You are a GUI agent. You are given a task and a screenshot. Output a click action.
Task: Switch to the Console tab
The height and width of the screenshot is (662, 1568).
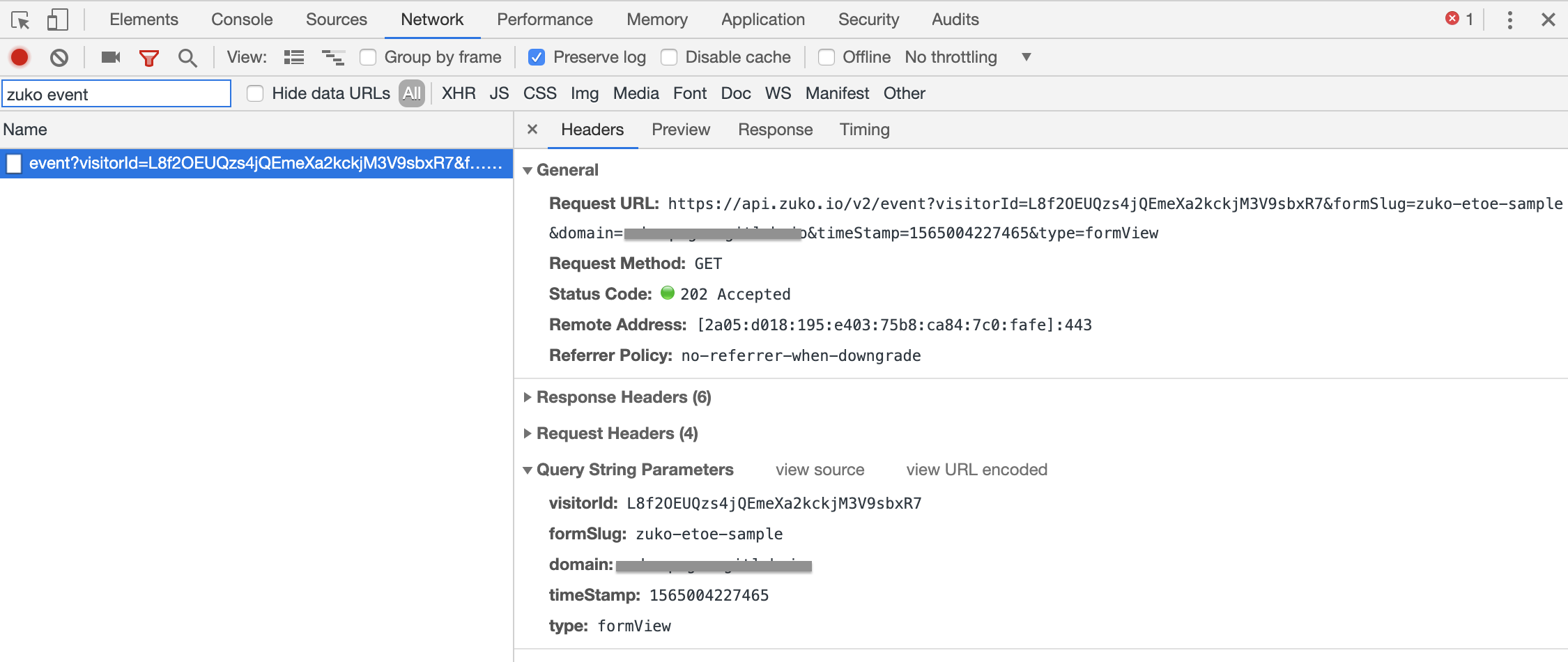242,20
